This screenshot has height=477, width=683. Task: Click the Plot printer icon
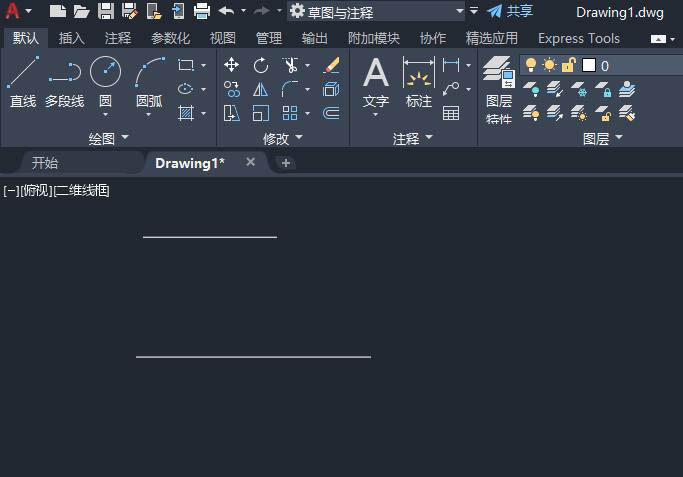[202, 11]
